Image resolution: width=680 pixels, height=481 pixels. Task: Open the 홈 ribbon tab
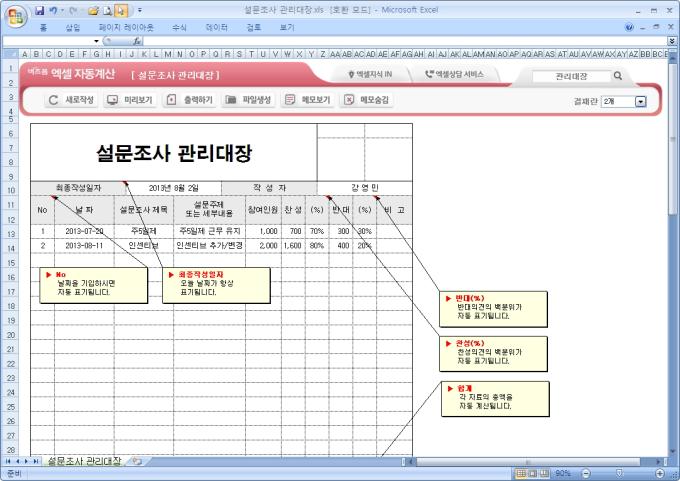43,28
